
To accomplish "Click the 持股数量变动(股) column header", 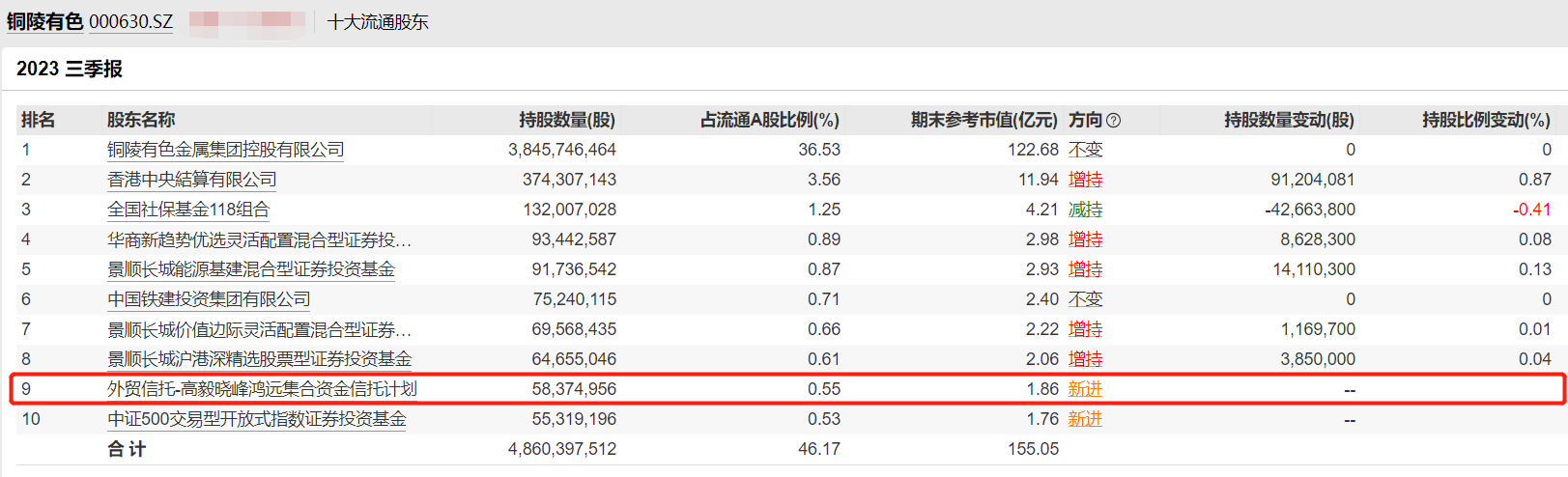I will coord(1290,120).
